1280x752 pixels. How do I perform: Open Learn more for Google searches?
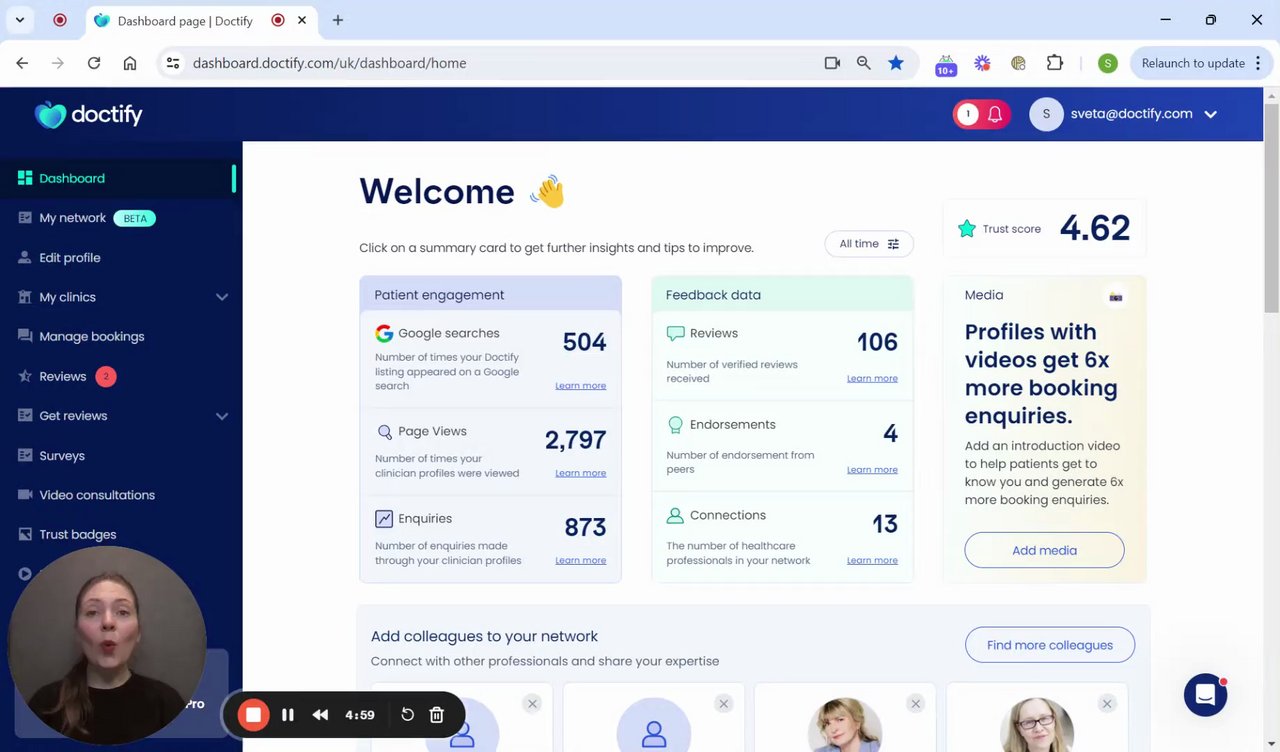581,386
